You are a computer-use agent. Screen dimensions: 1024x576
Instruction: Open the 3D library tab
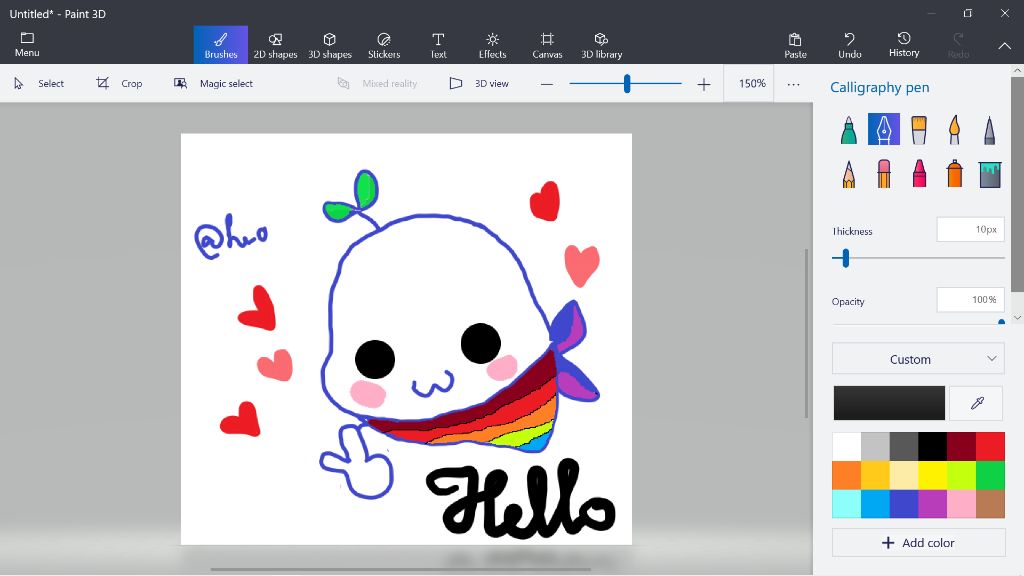[601, 45]
